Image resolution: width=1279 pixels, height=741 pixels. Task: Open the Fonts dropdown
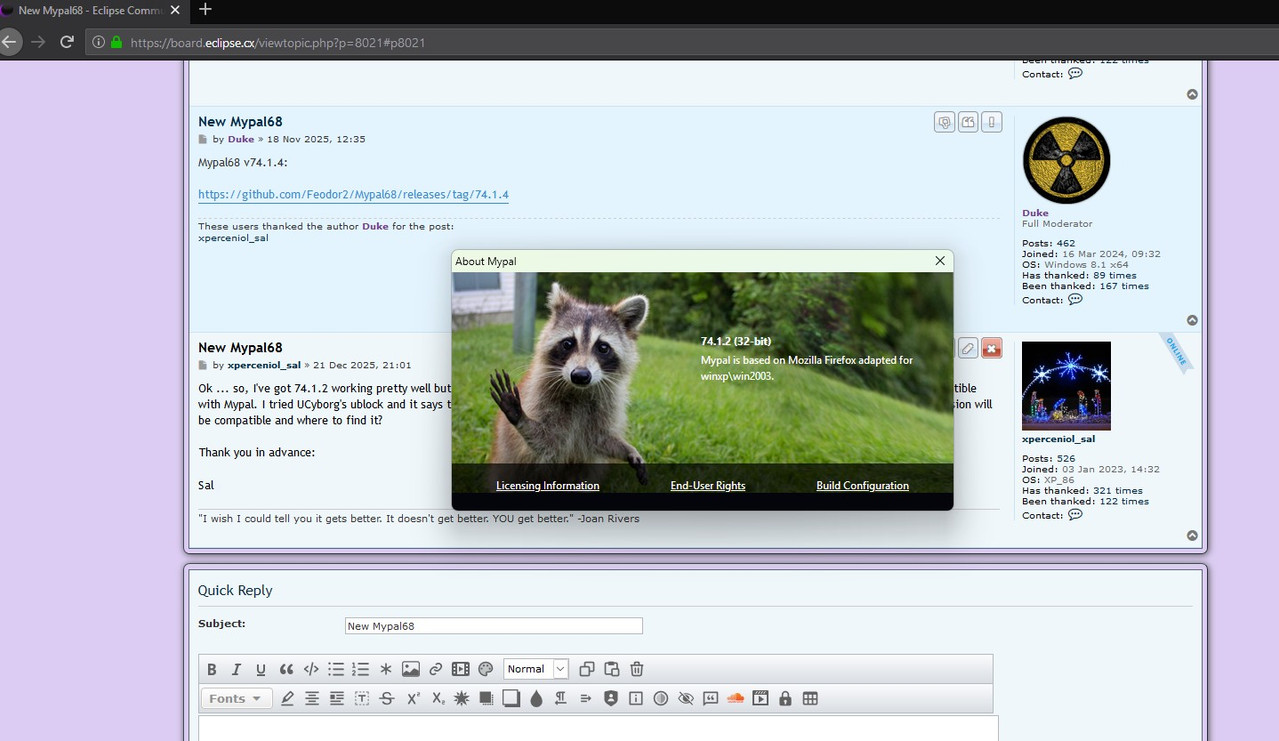(236, 698)
